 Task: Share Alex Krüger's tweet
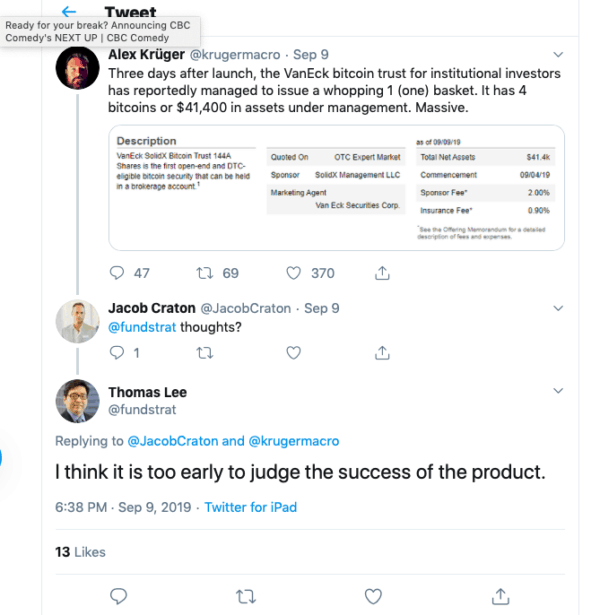click(x=382, y=272)
